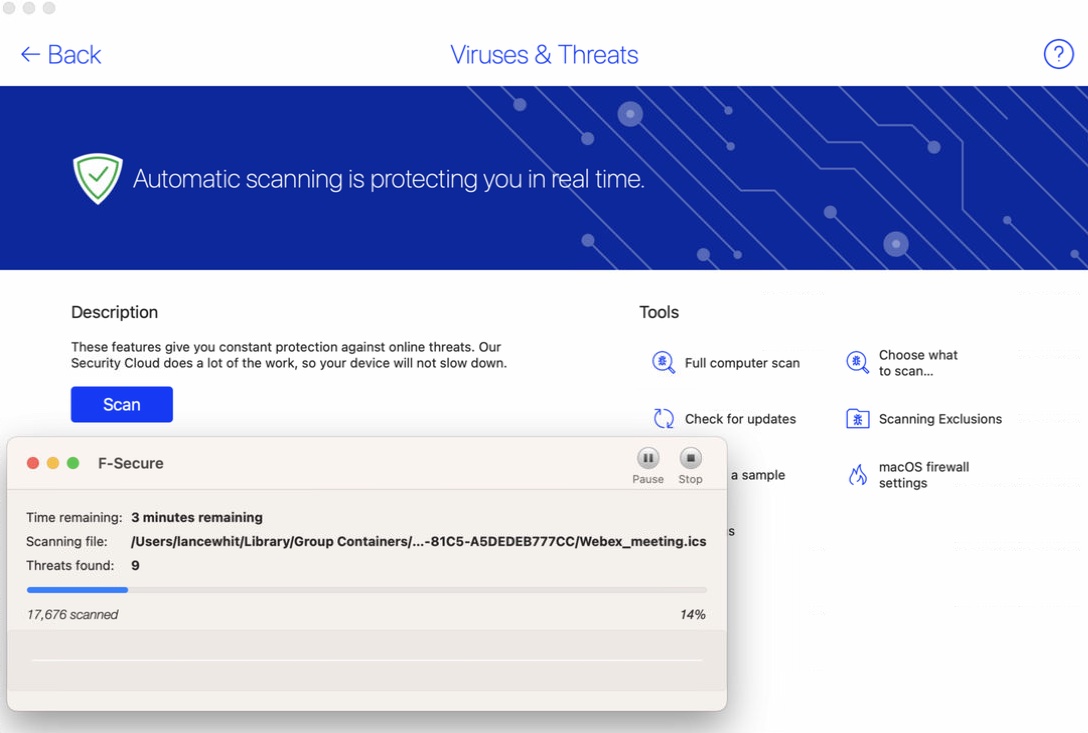Click the 'Tools' heading
Screen dimensions: 1088x733
tap(658, 312)
